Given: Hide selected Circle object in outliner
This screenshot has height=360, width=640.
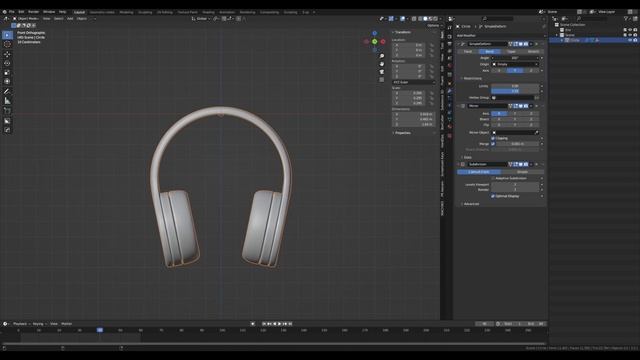Looking at the screenshot, I should [630, 40].
